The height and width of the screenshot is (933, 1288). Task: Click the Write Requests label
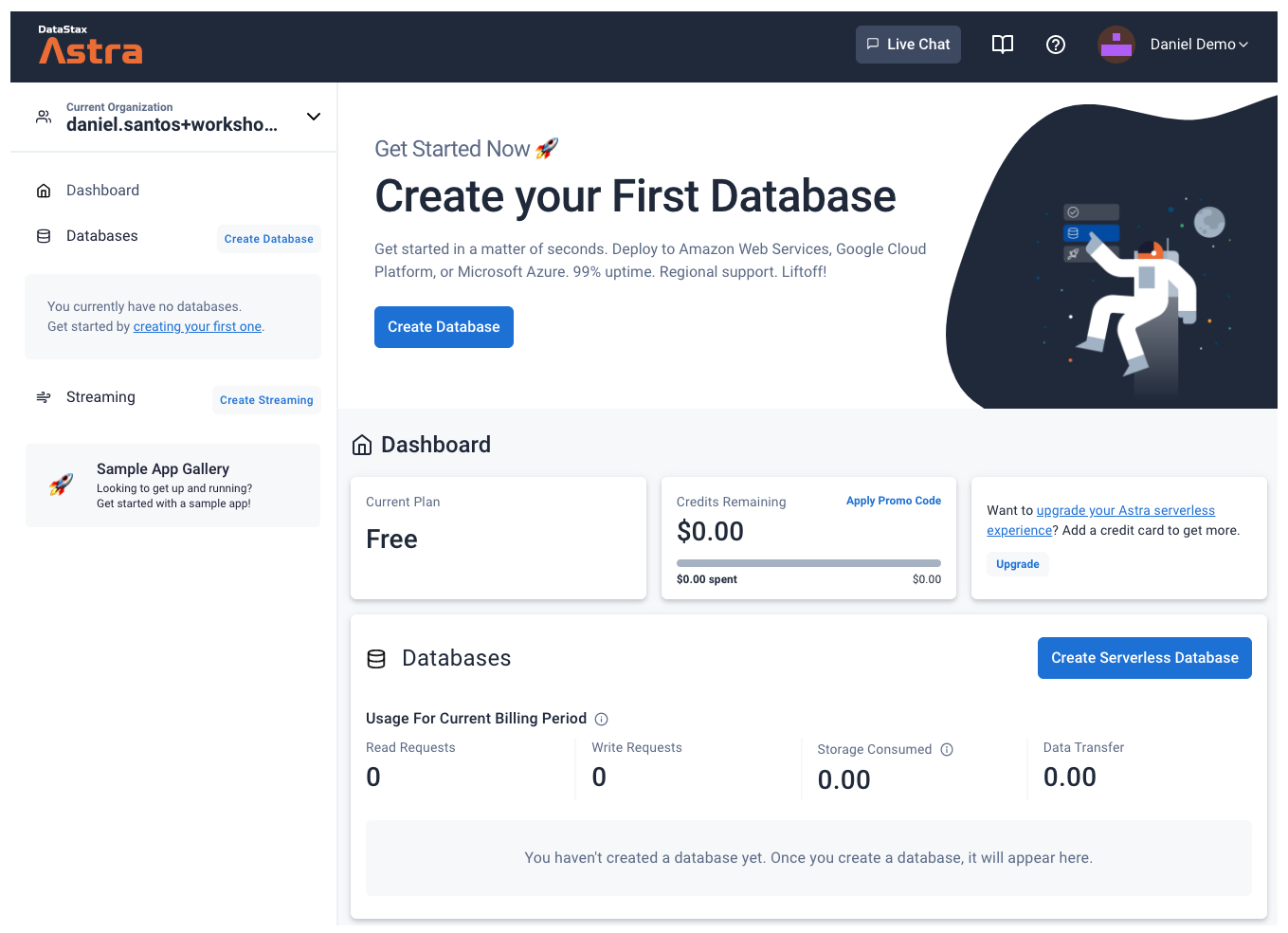click(637, 748)
